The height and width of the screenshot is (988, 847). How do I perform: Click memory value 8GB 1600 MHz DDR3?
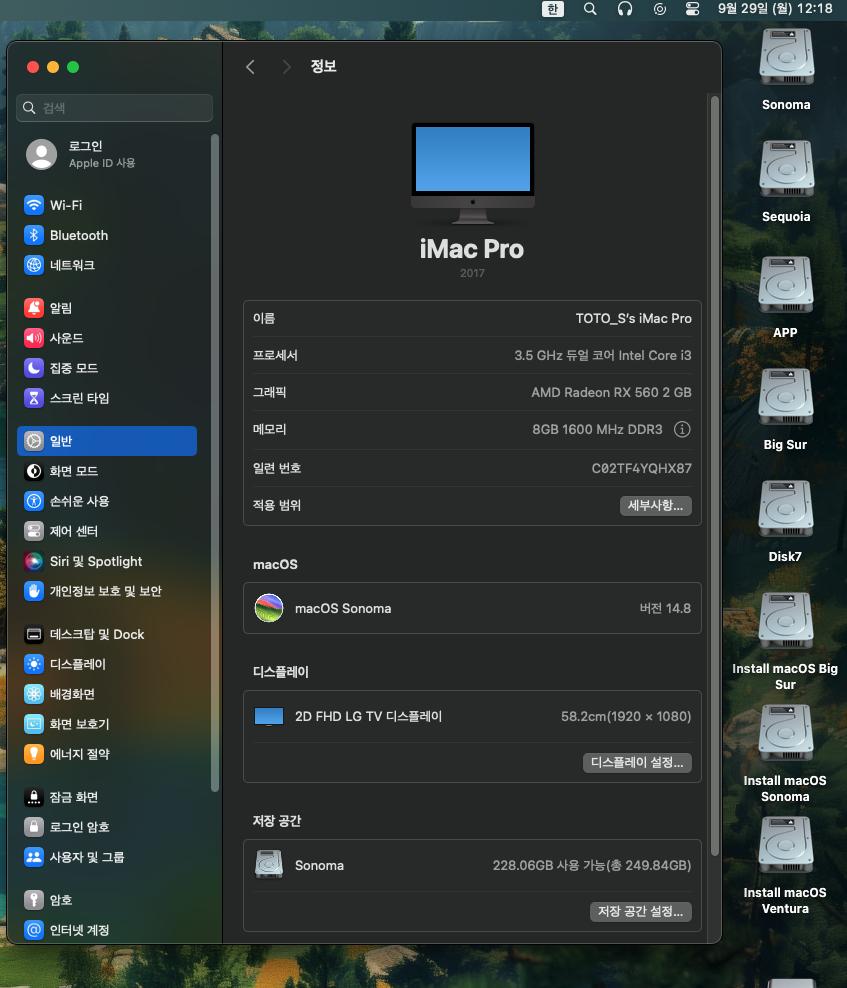click(597, 429)
